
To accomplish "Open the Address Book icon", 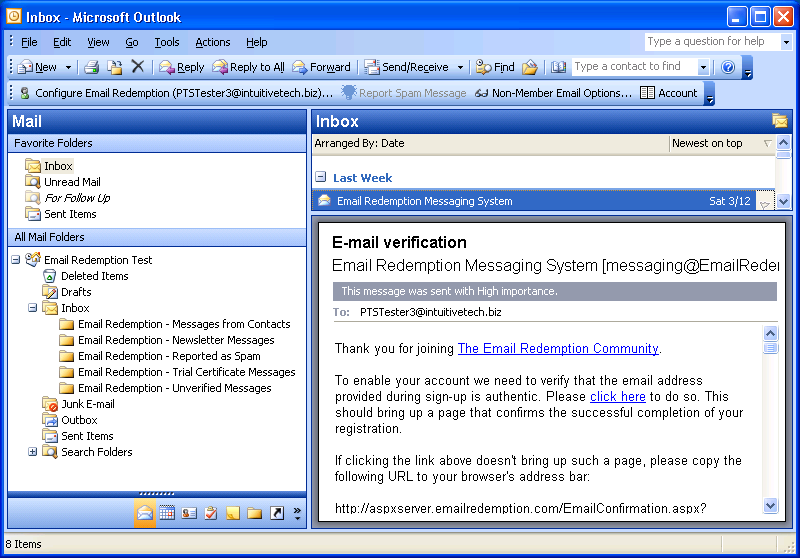I will (558, 67).
